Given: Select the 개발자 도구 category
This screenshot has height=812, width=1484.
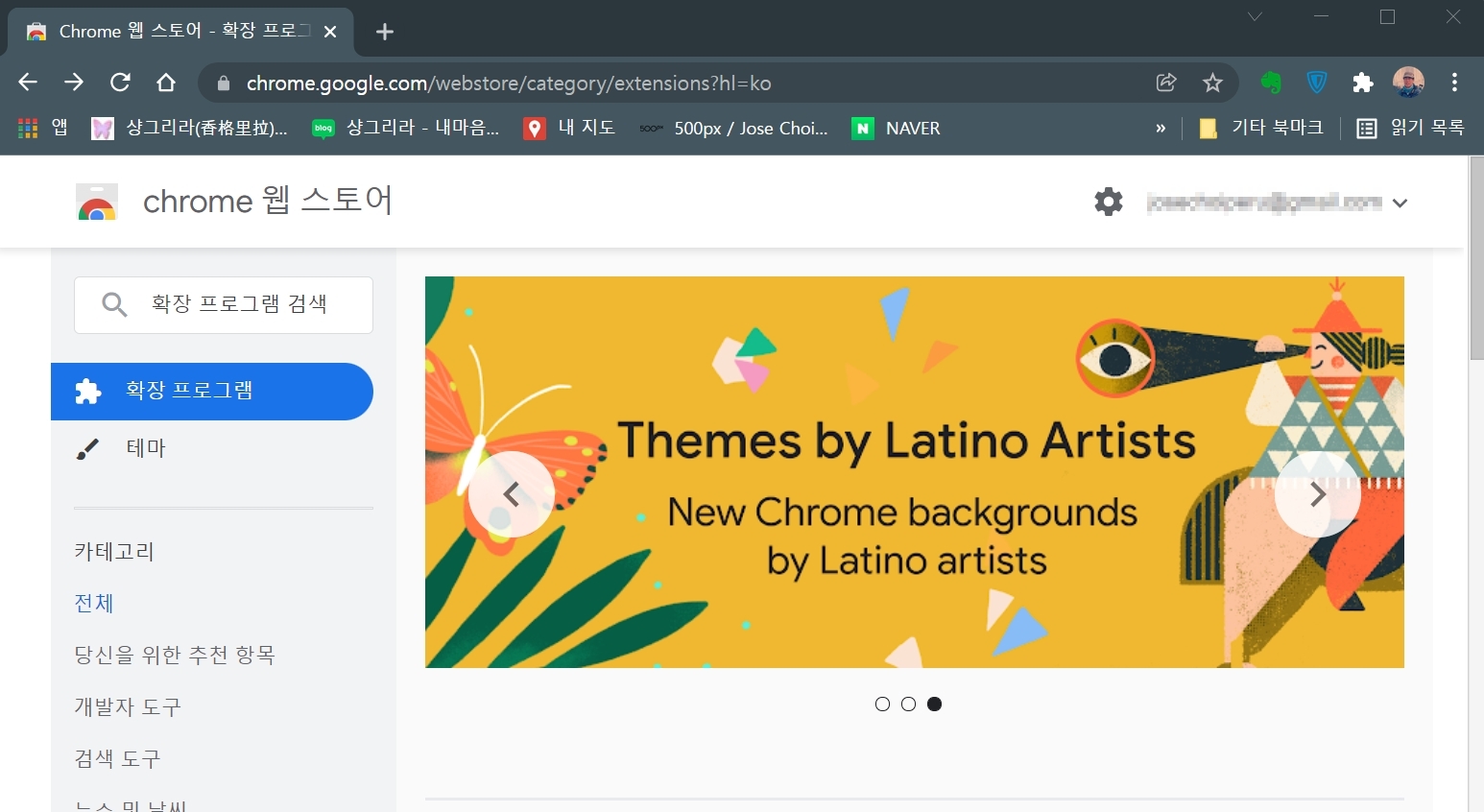Looking at the screenshot, I should (128, 706).
